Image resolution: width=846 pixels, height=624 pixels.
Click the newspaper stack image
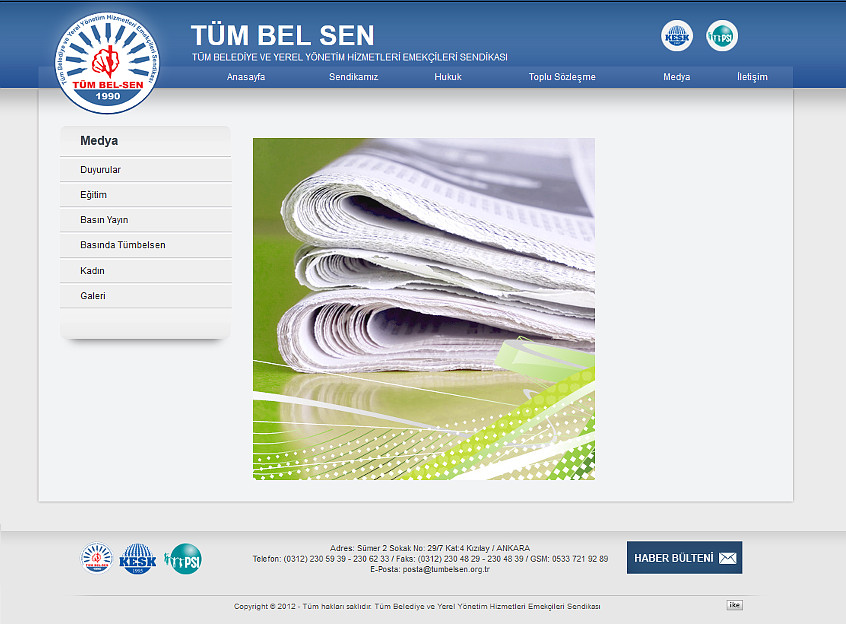[424, 309]
